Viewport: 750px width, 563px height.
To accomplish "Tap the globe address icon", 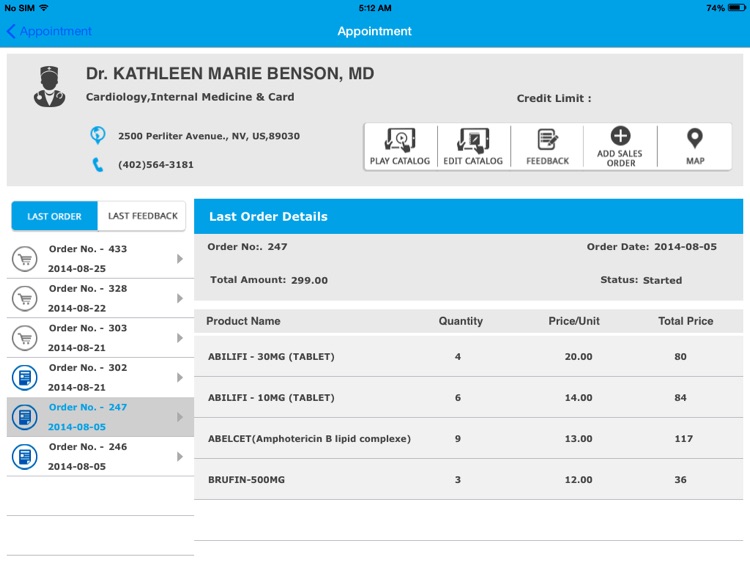I will click(x=98, y=135).
